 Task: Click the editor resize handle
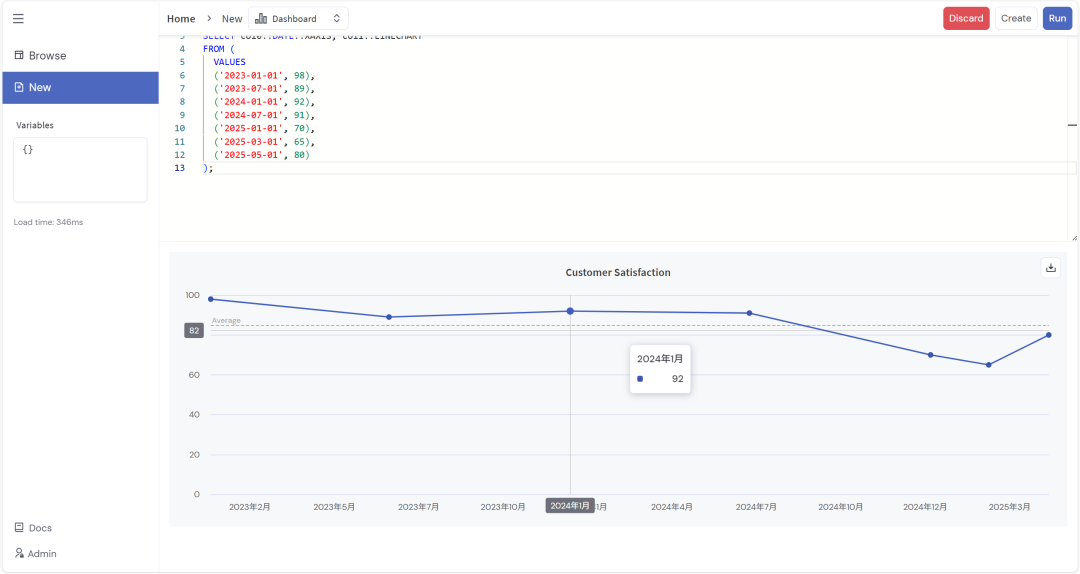pos(1073,237)
